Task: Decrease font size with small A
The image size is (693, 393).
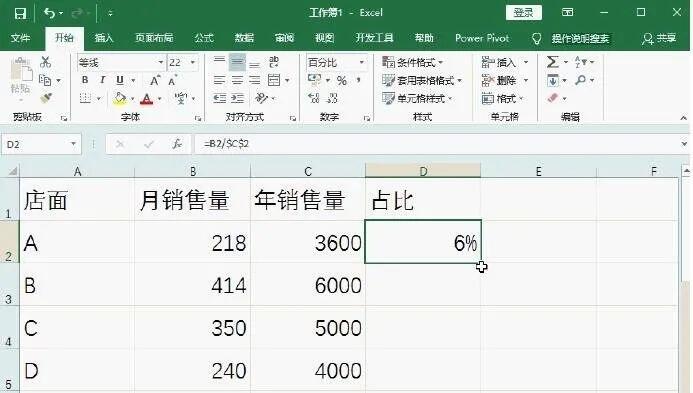Action: tap(172, 80)
